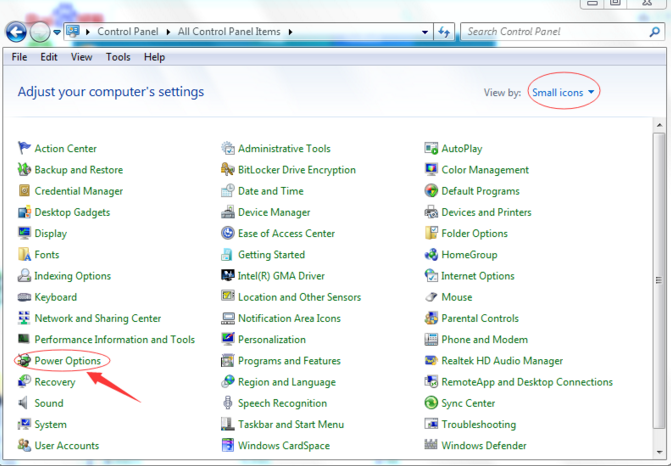Click the User Accounts icon
Viewport: 671px width, 466px height.
pos(24,445)
